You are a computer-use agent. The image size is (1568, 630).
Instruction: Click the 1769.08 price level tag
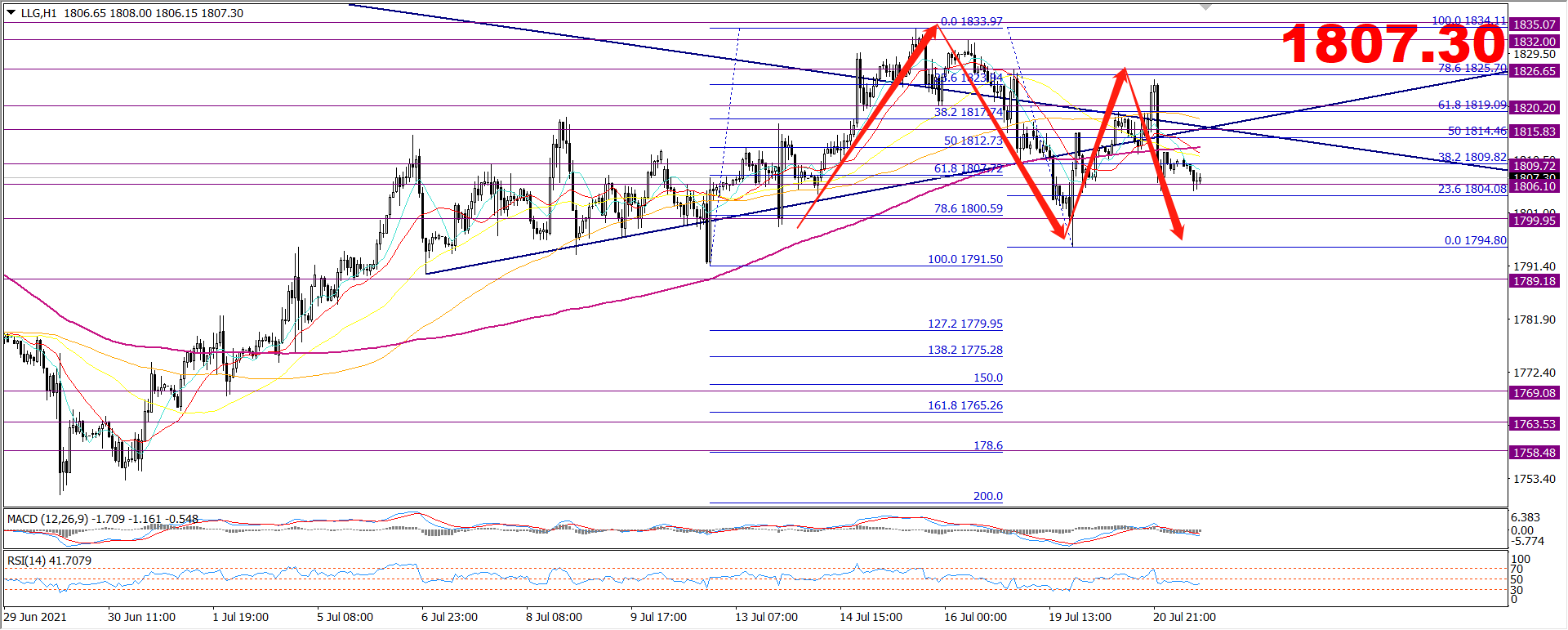pyautogui.click(x=1535, y=393)
